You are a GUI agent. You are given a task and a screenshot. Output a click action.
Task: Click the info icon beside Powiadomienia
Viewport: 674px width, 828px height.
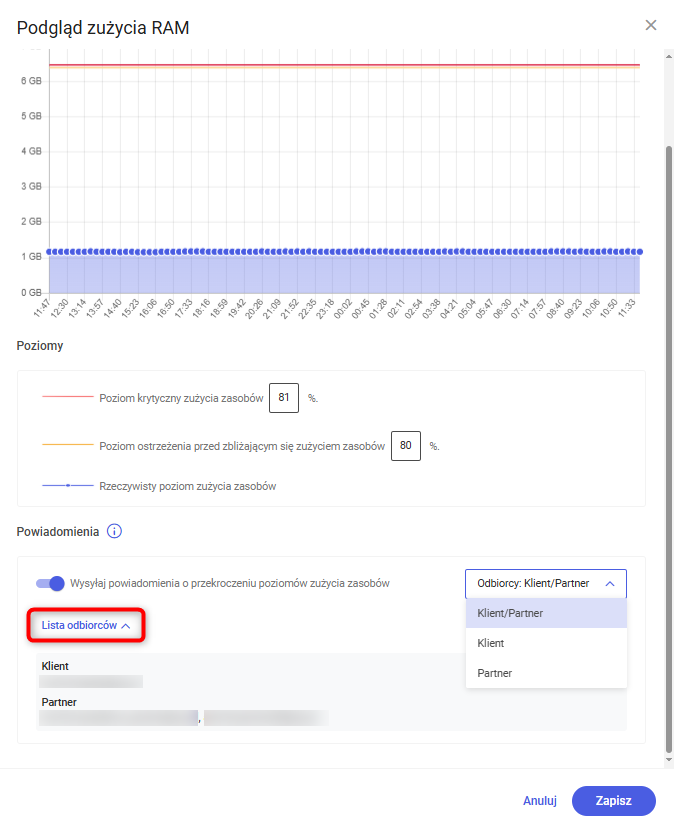tap(114, 531)
